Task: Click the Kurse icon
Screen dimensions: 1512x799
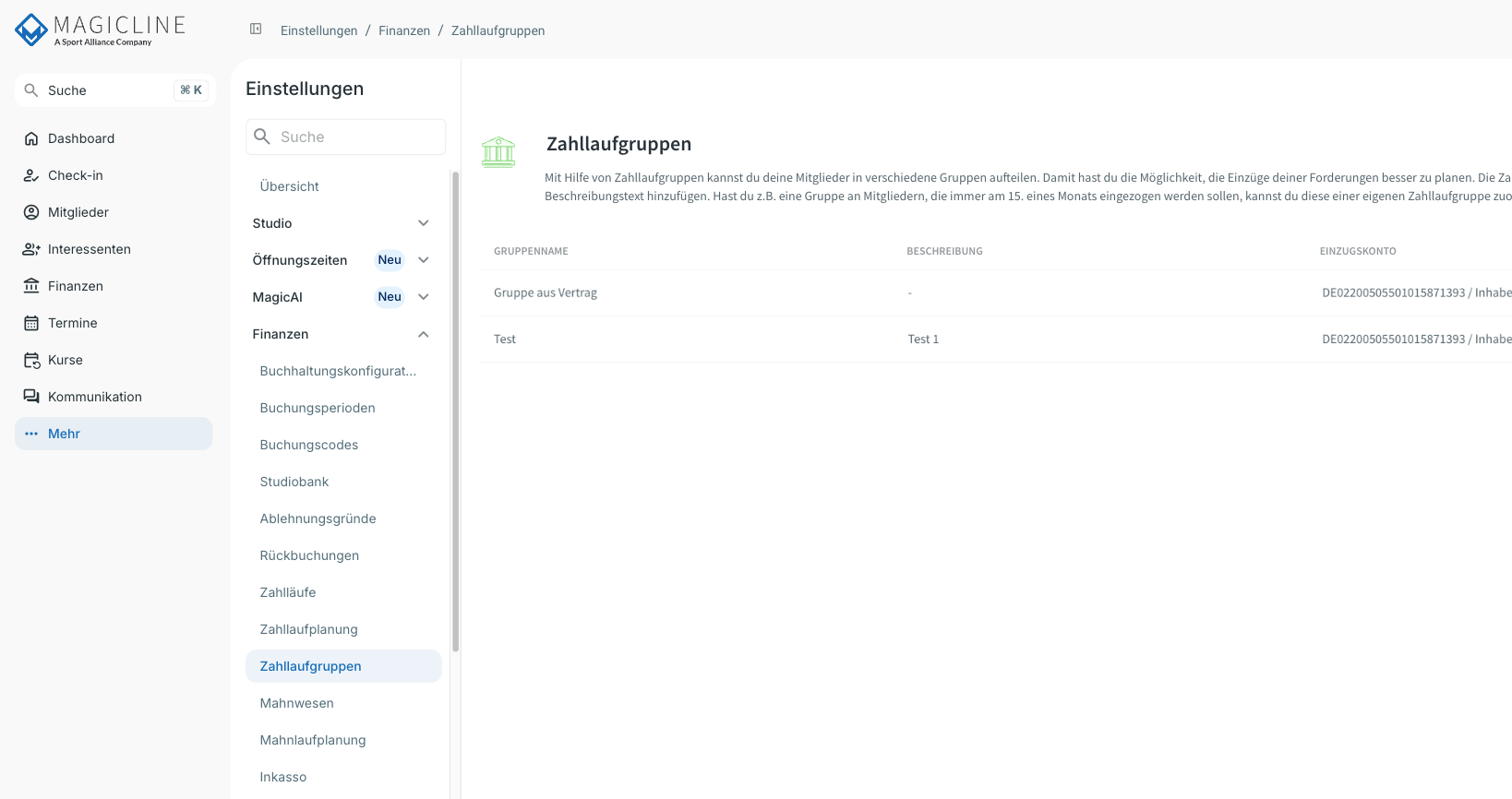Action: pyautogui.click(x=31, y=360)
